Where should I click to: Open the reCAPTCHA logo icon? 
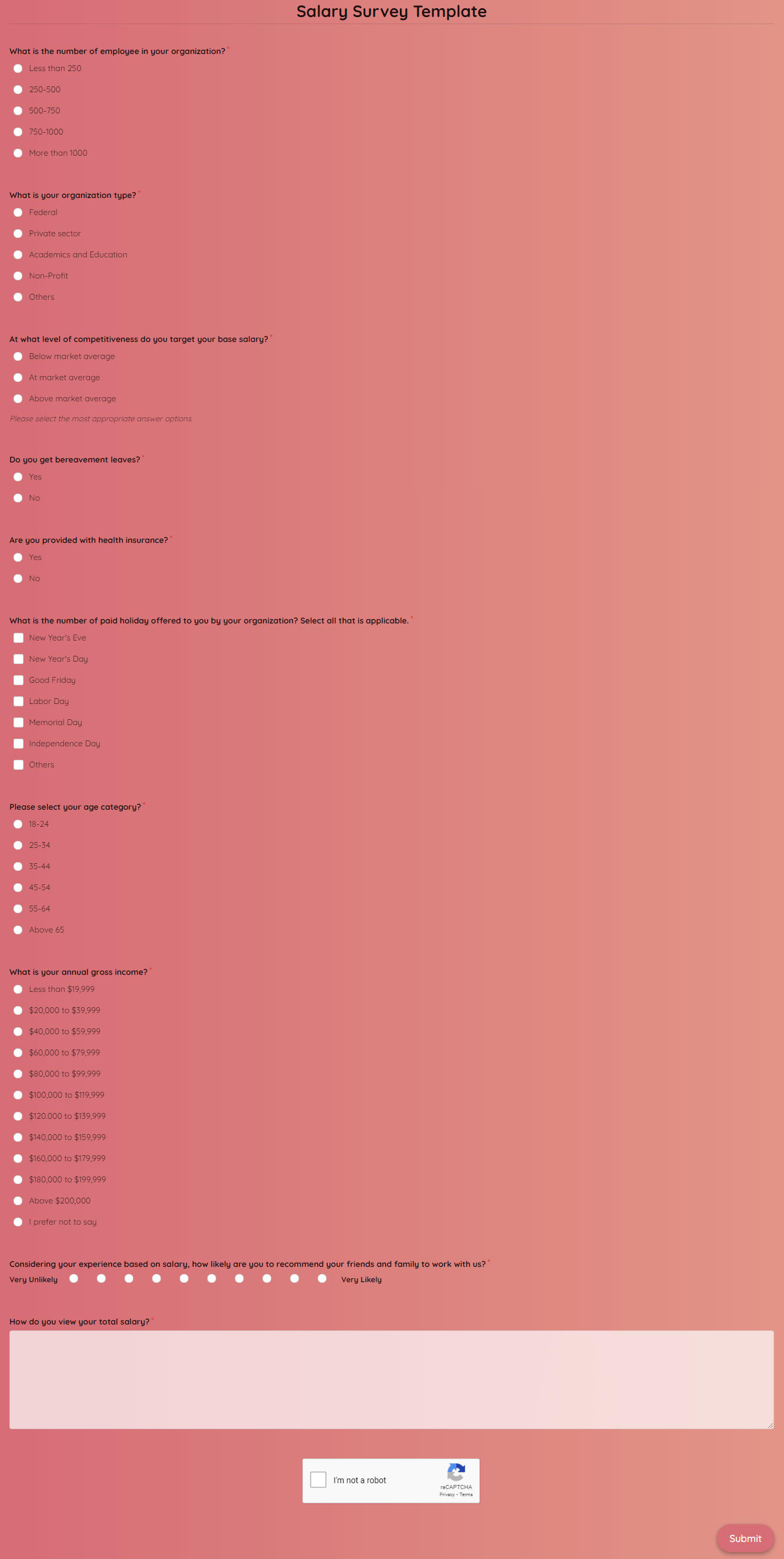(456, 1473)
